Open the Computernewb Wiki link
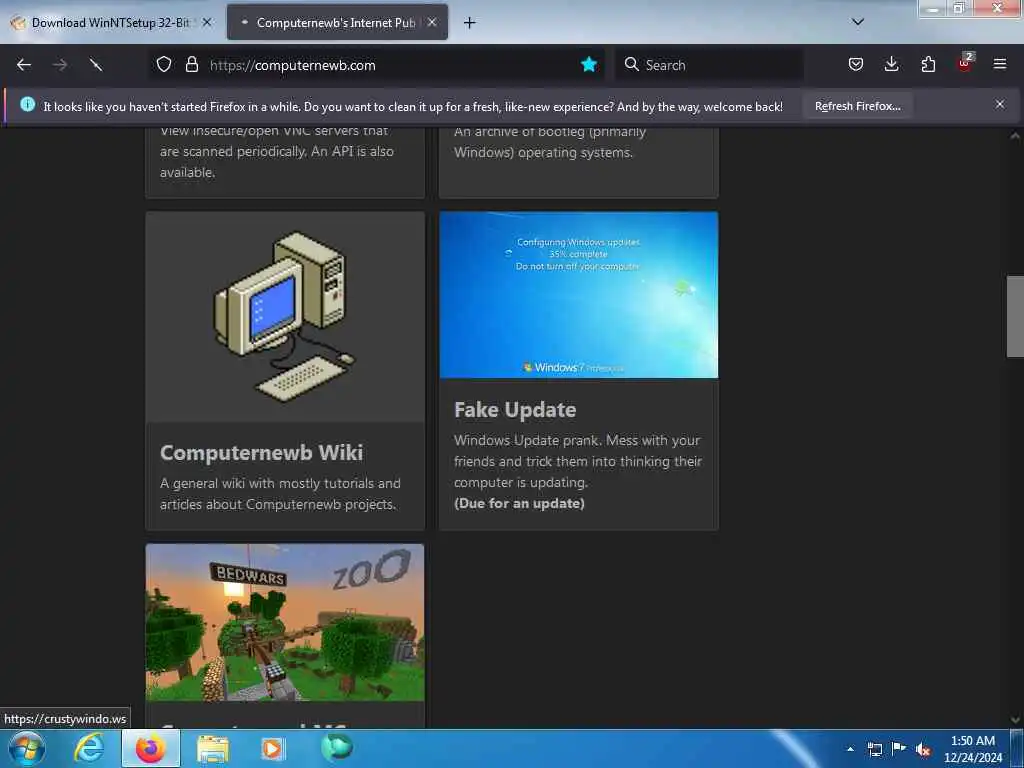1024x768 pixels. 261,453
